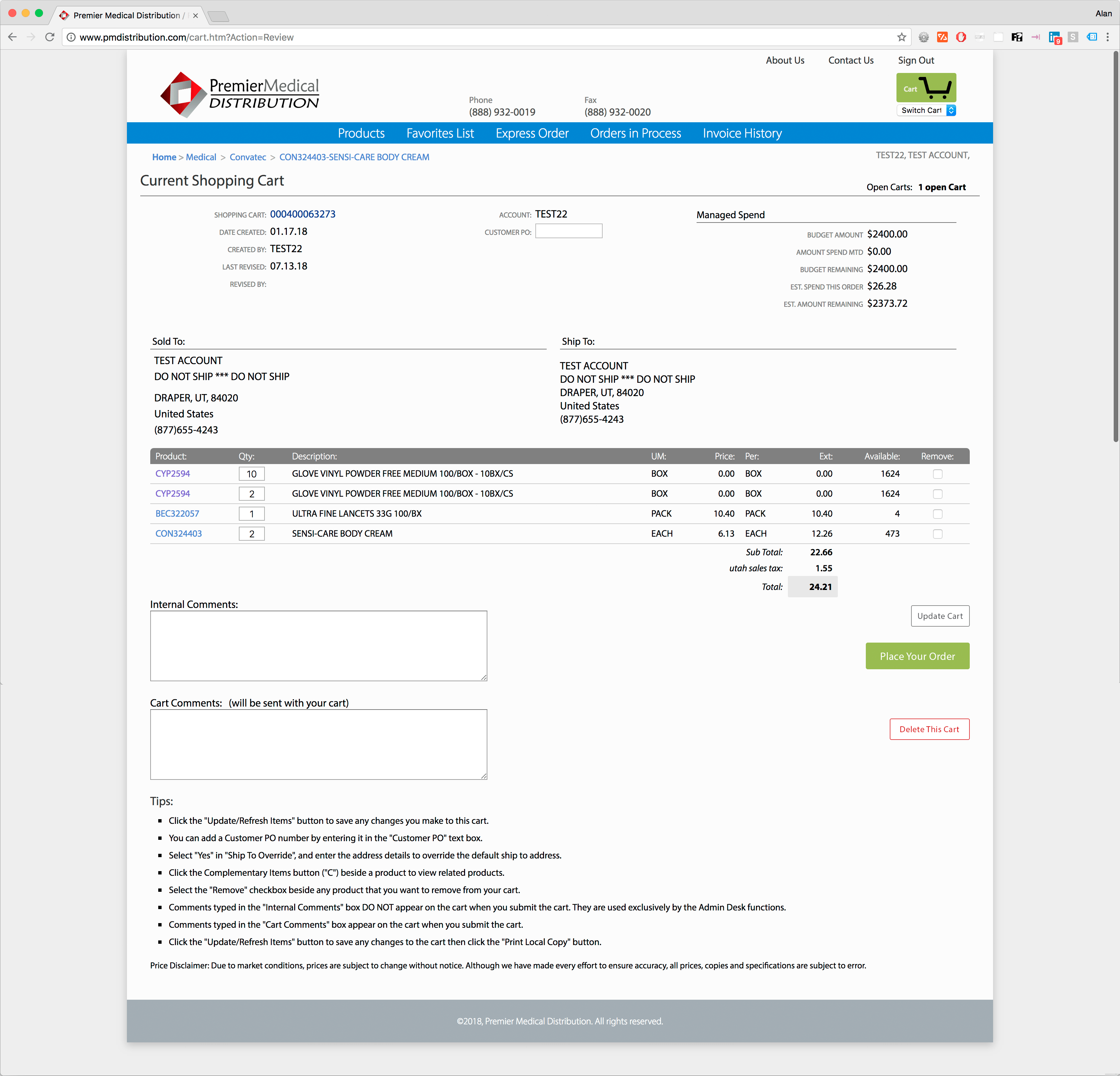This screenshot has width=1120, height=1076.
Task: Open the red AdBlock hand extension
Action: [x=961, y=37]
